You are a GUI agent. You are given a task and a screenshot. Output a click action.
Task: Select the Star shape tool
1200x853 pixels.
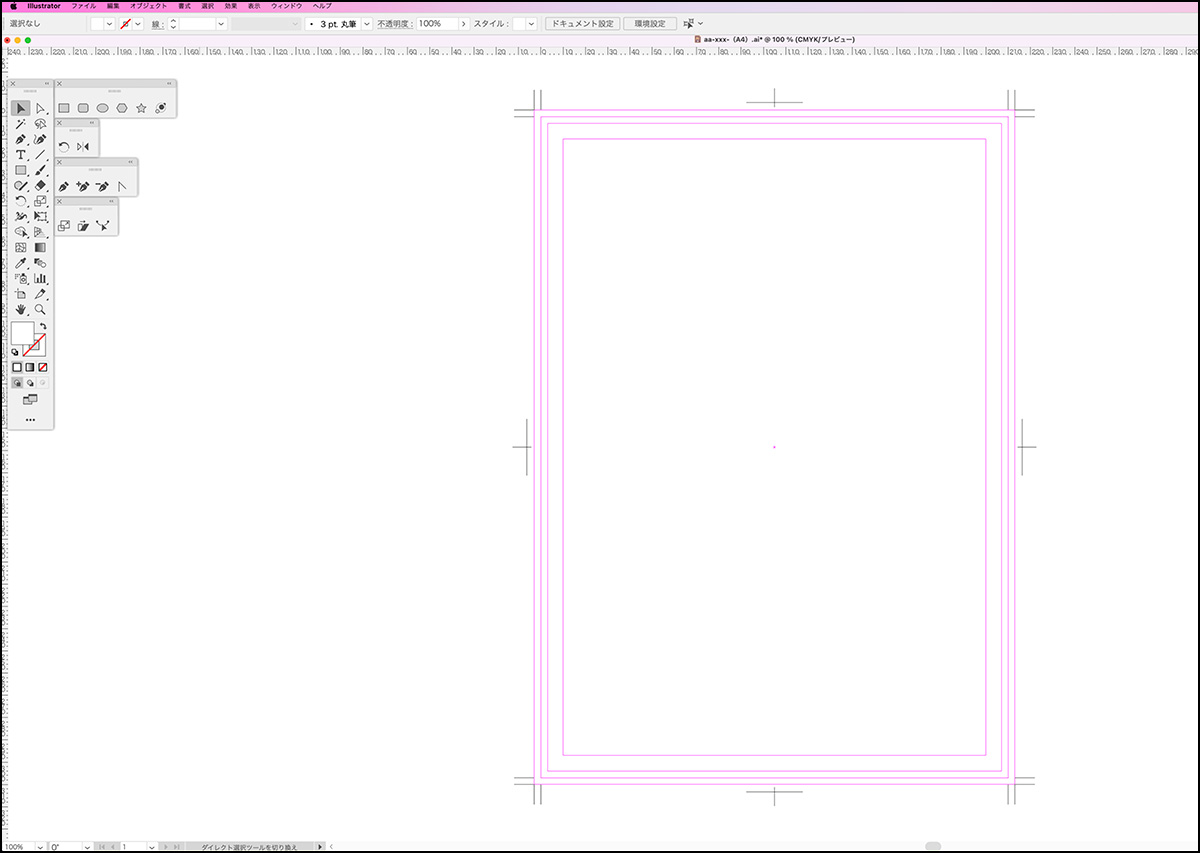[141, 108]
